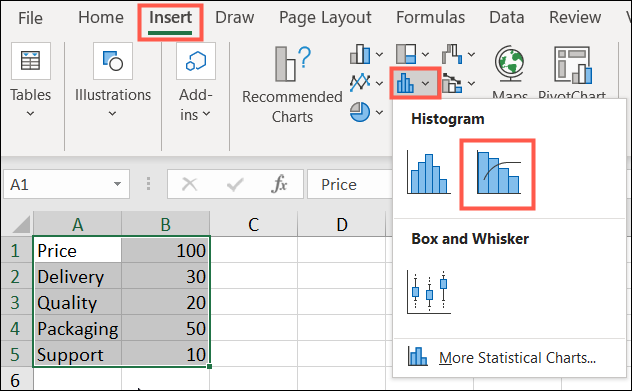The width and height of the screenshot is (632, 391).
Task: Open the Formulas ribbon tab
Action: click(x=430, y=17)
